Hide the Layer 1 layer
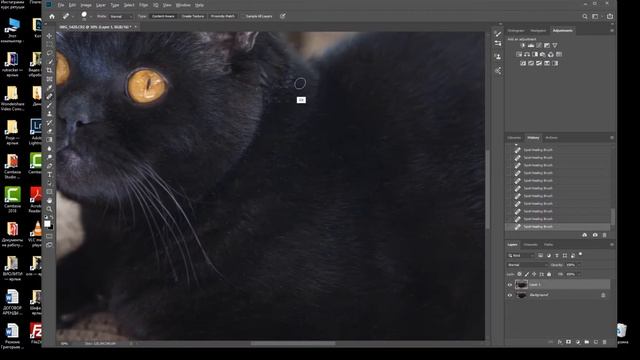This screenshot has height=360, width=640. (x=510, y=285)
